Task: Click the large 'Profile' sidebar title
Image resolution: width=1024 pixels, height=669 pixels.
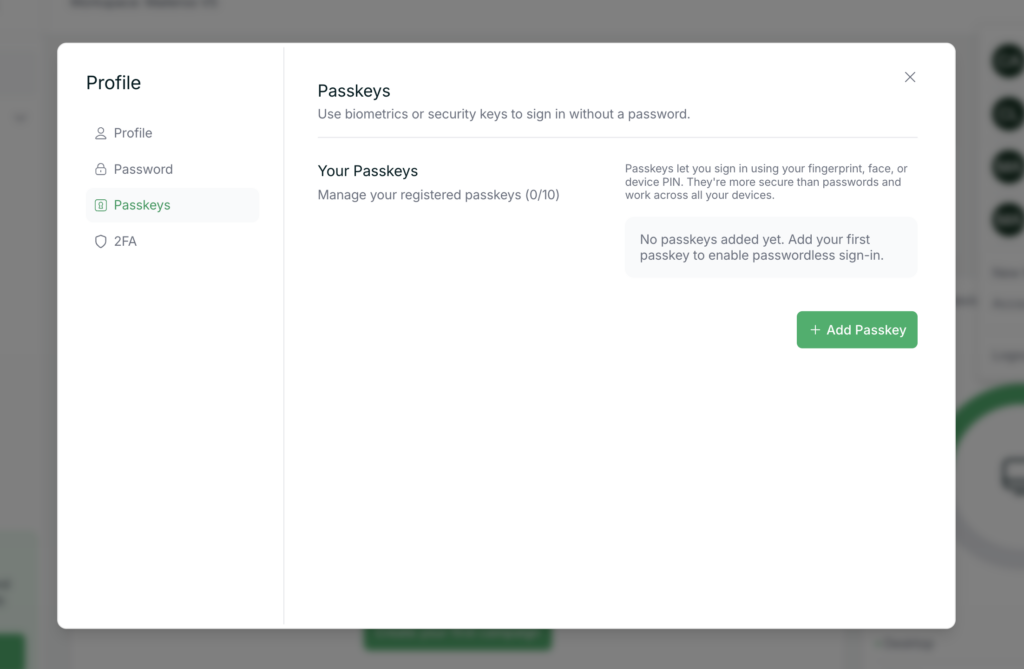Action: coord(113,83)
